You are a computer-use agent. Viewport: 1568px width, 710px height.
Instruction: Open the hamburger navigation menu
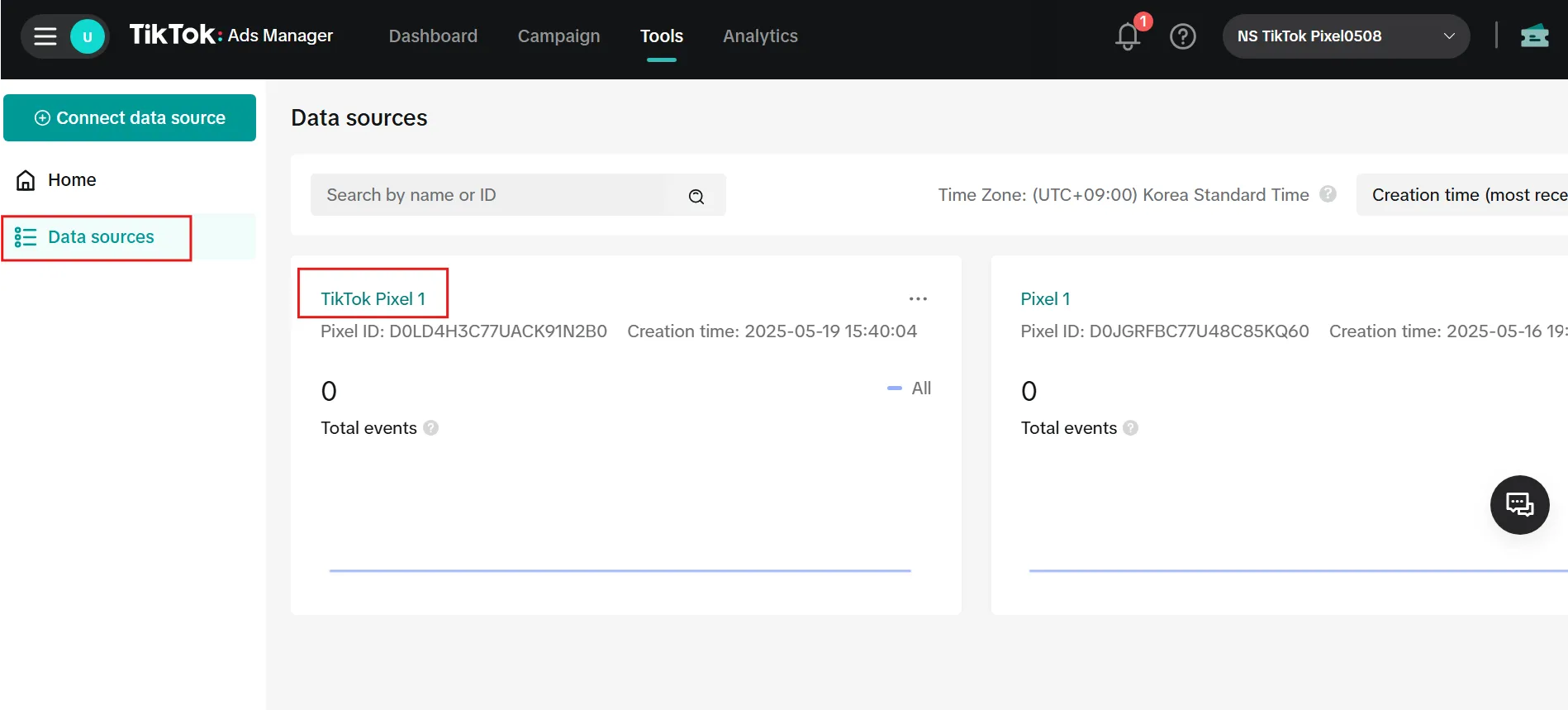click(45, 36)
